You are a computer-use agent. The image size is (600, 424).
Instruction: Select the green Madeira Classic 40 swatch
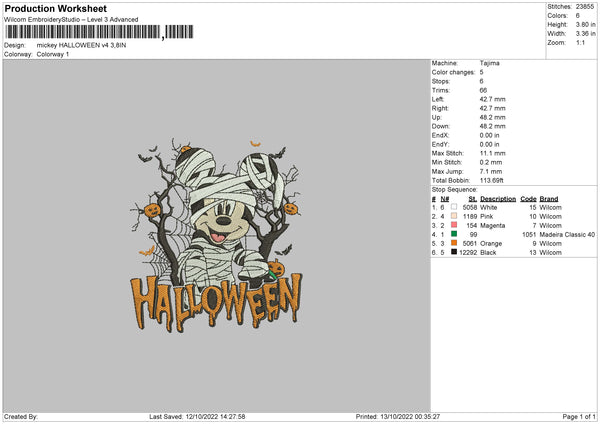tap(453, 234)
